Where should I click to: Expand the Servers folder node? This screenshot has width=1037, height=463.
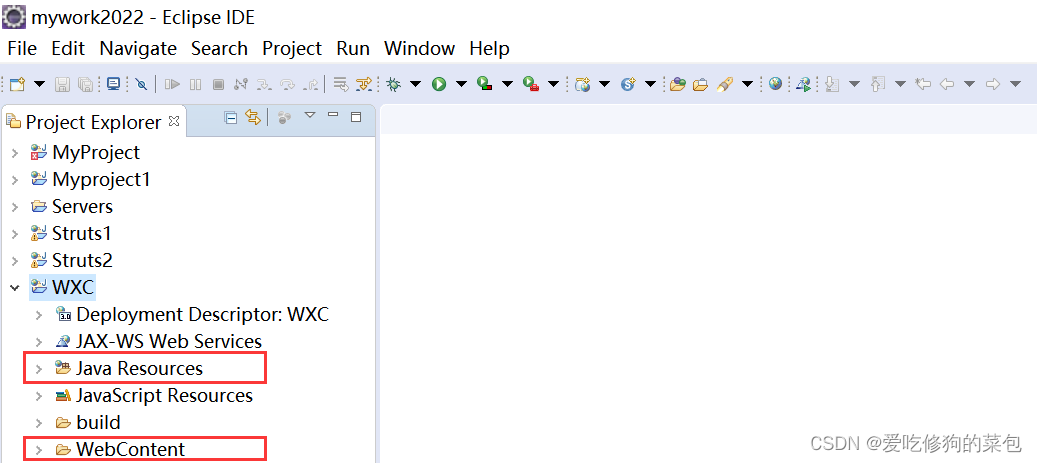[15, 207]
